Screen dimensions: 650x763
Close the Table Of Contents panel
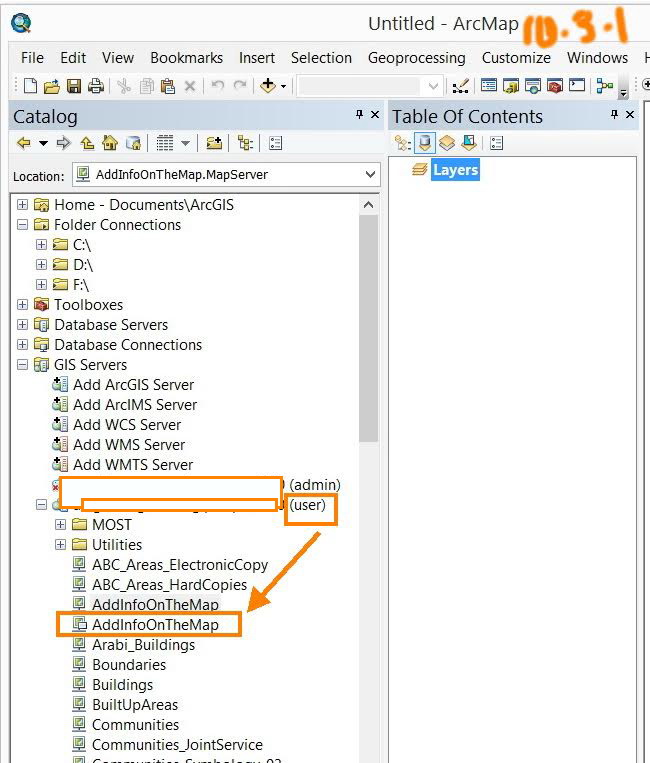click(x=630, y=114)
